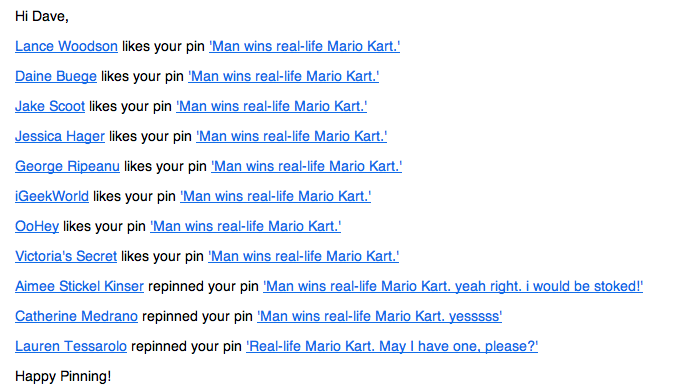Image resolution: width=685 pixels, height=390 pixels.
Task: Open Aimee Stickel Kinser's profile link
Action: pos(80,286)
